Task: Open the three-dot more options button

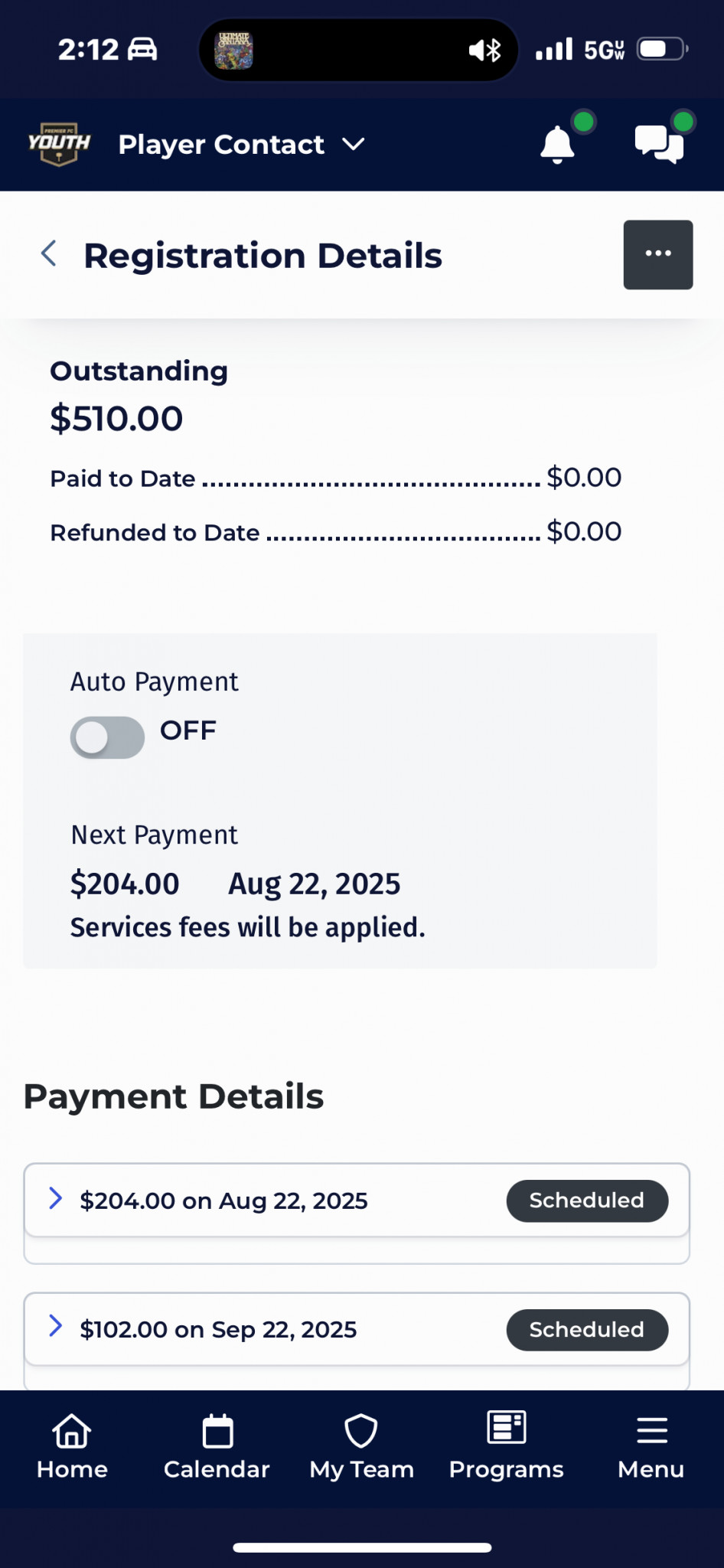Action: (658, 254)
